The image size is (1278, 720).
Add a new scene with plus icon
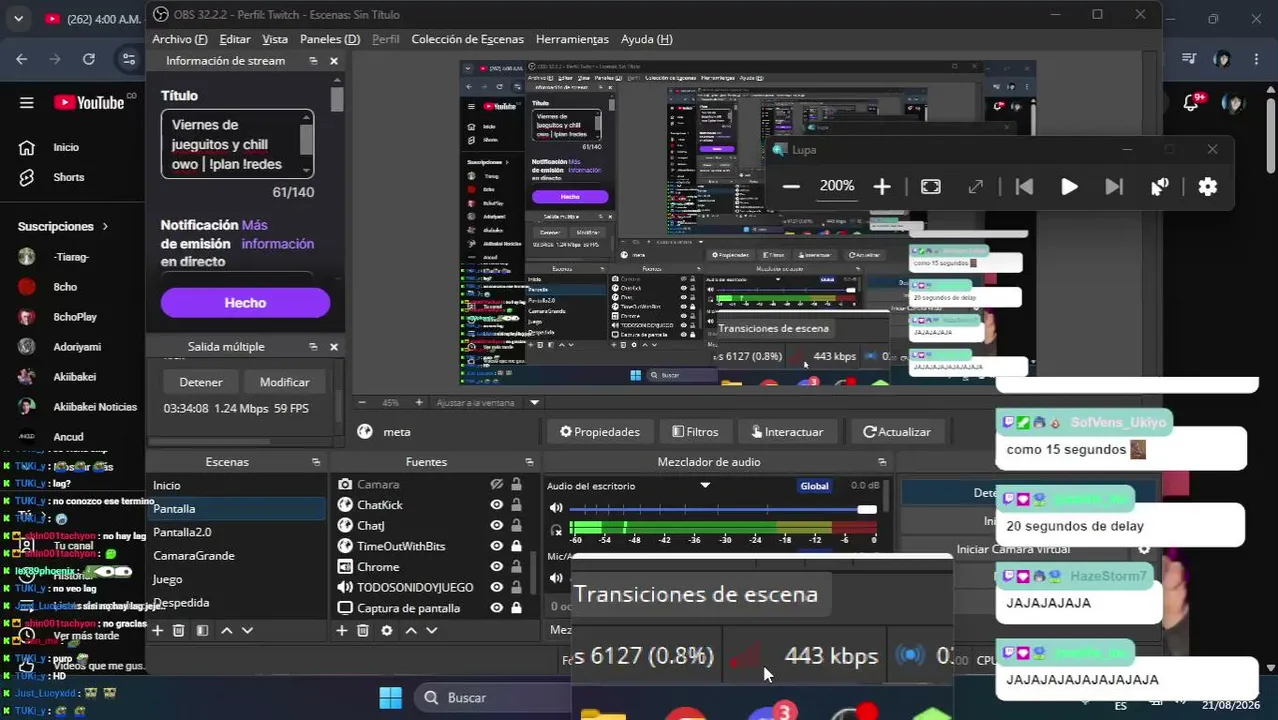click(x=157, y=630)
